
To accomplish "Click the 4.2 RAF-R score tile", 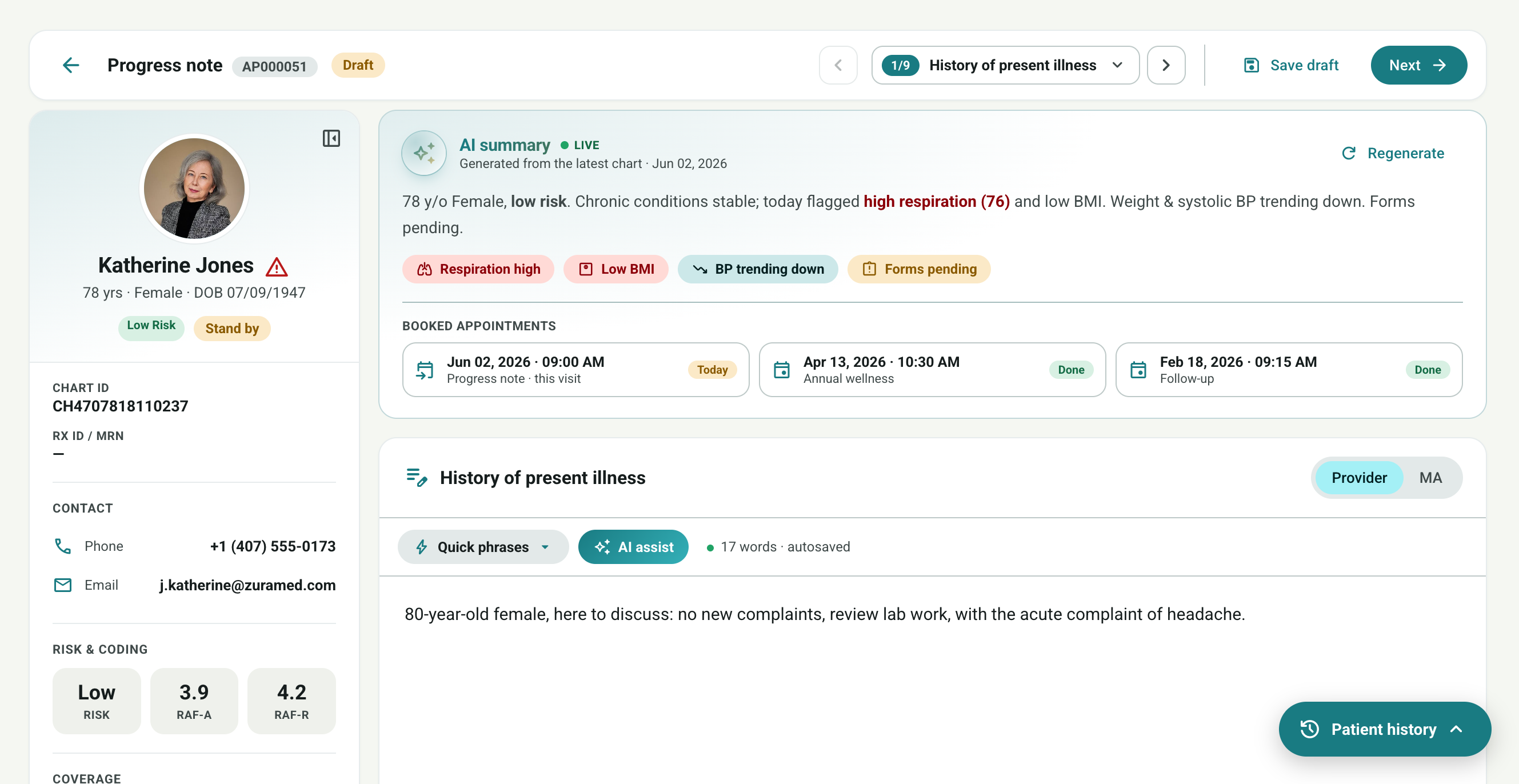I will 291,701.
